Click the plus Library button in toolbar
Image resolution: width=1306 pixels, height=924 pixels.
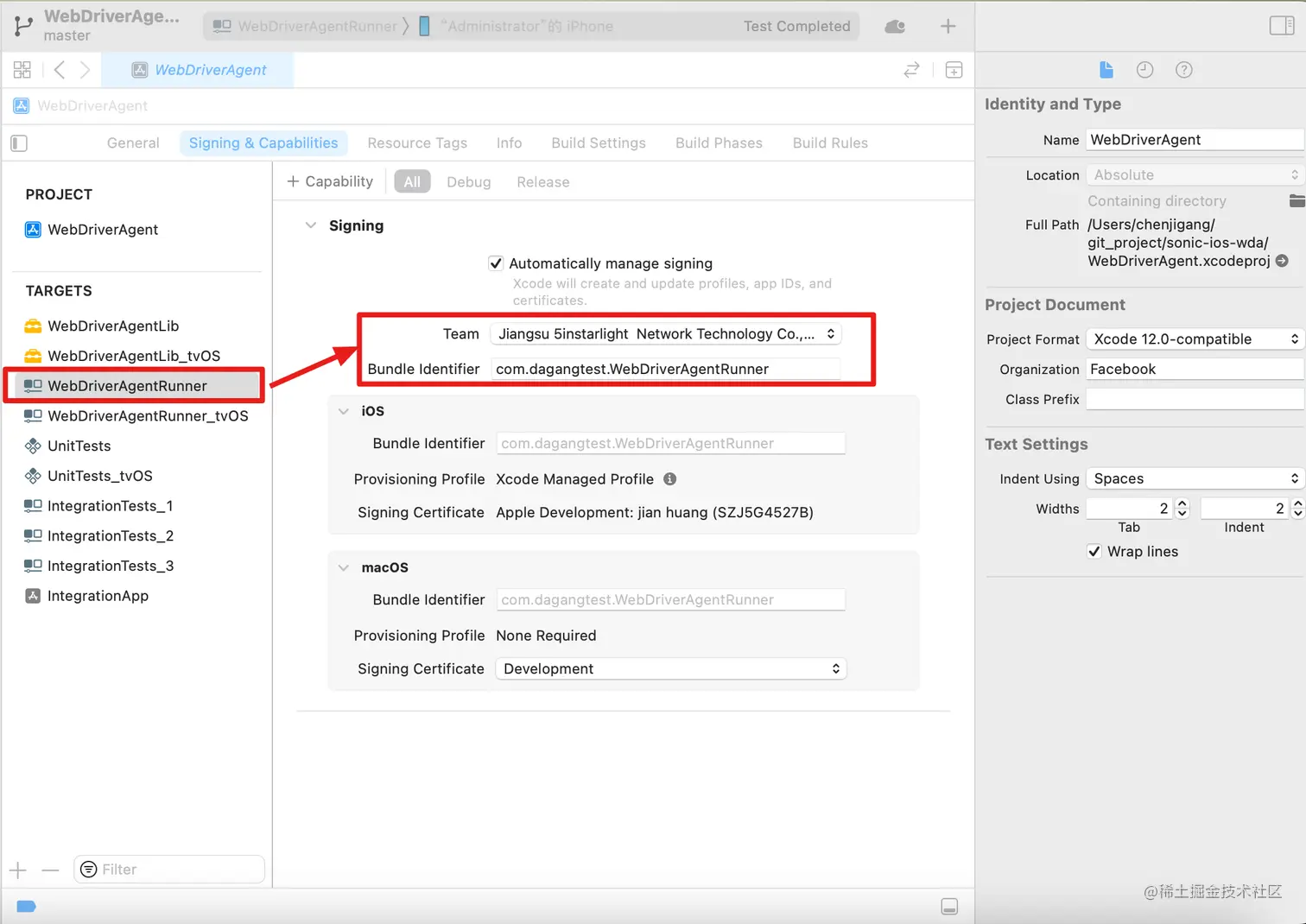tap(948, 26)
